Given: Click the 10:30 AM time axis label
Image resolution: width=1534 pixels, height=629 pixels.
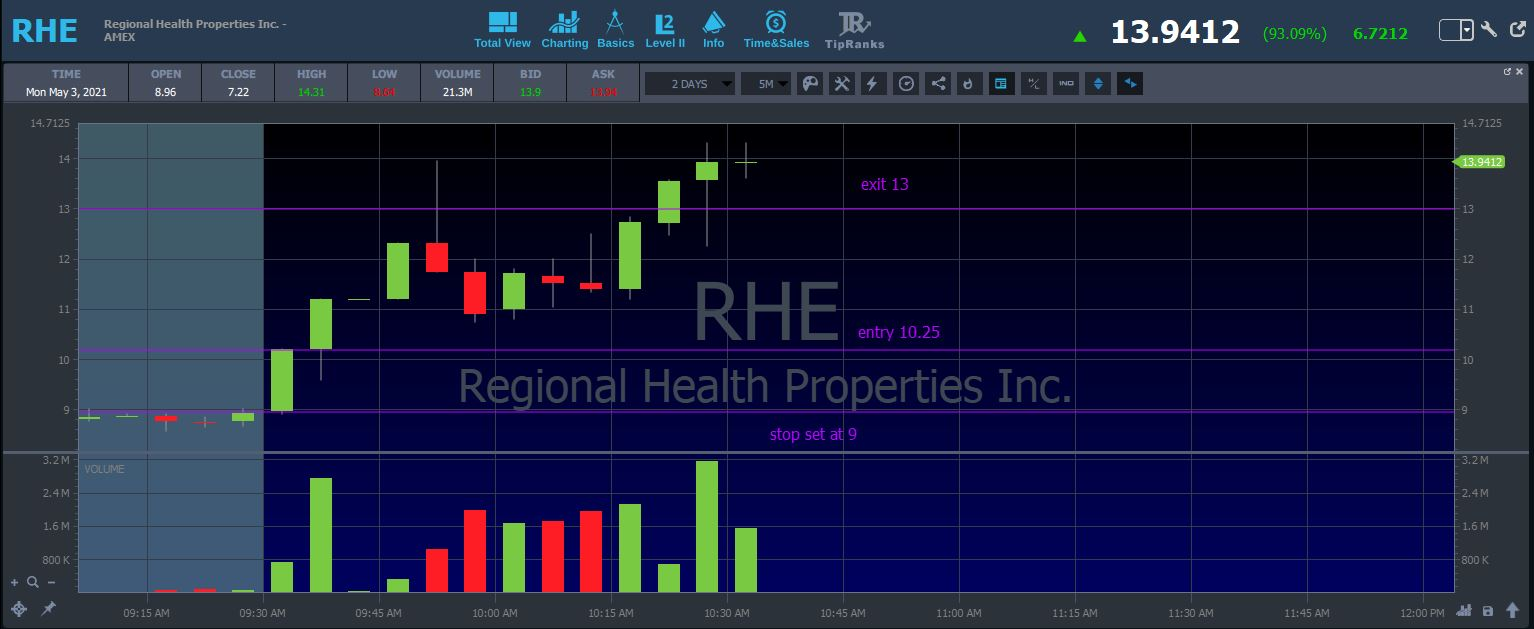Looking at the screenshot, I should click(x=727, y=613).
